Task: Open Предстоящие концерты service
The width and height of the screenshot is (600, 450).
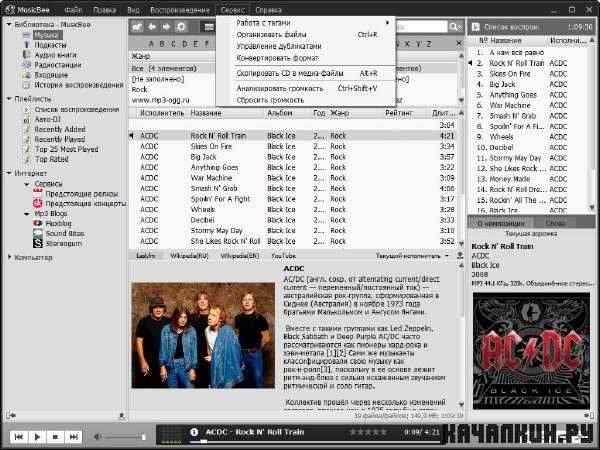Action: (86, 204)
